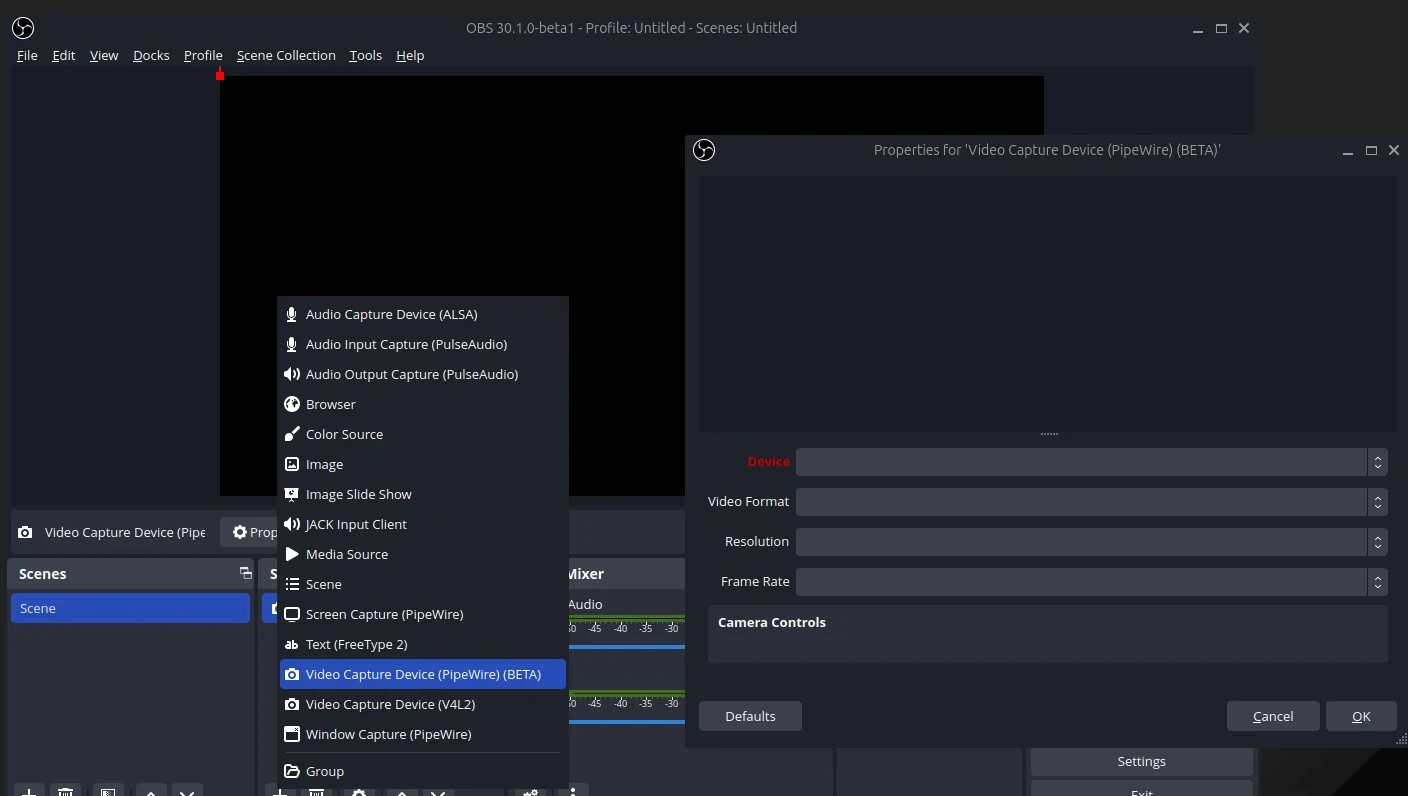Click the OBS logo in Properties title bar
The height and width of the screenshot is (796, 1408).
pyautogui.click(x=704, y=150)
